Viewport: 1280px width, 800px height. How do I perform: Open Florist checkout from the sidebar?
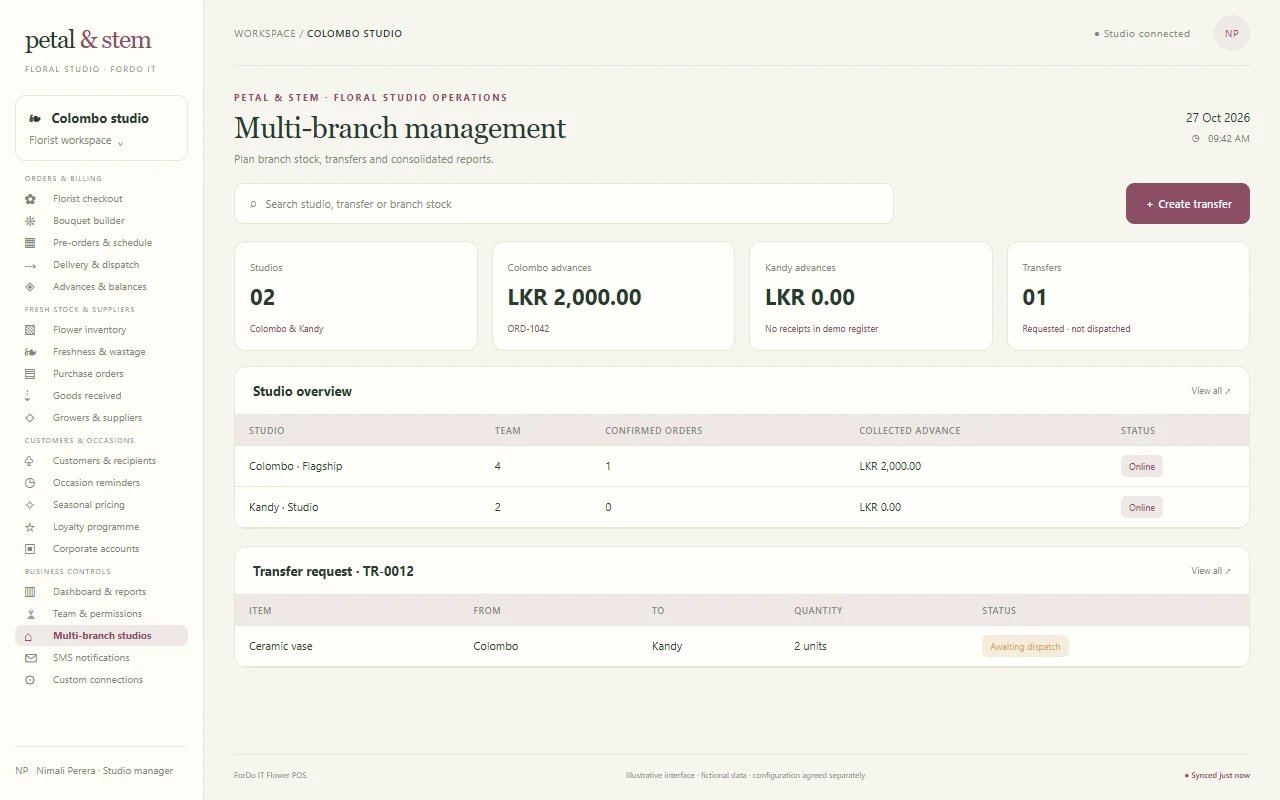[x=101, y=199]
